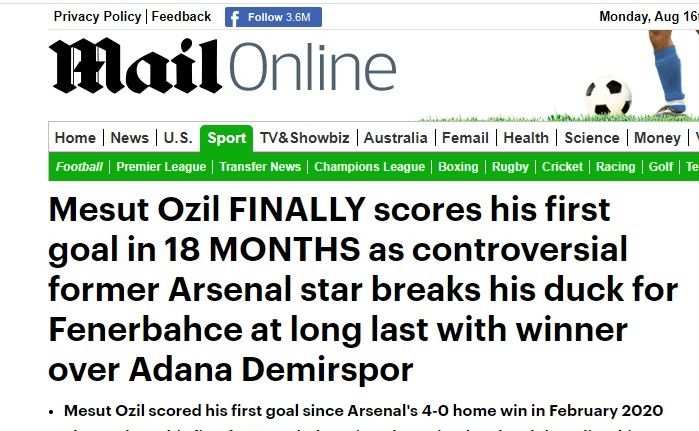Open the Femail section
This screenshot has height=431, width=699.
tap(465, 138)
